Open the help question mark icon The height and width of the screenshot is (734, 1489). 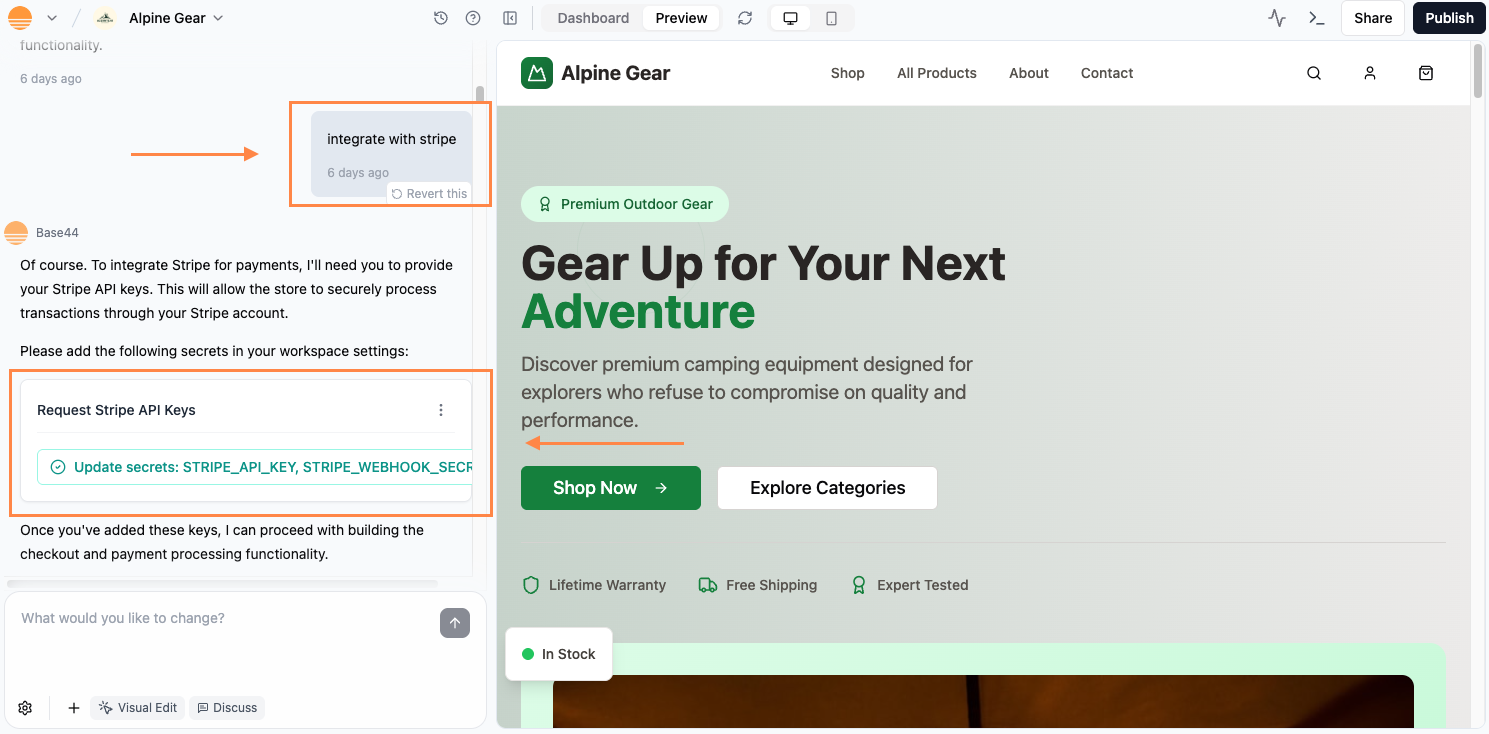(x=473, y=18)
